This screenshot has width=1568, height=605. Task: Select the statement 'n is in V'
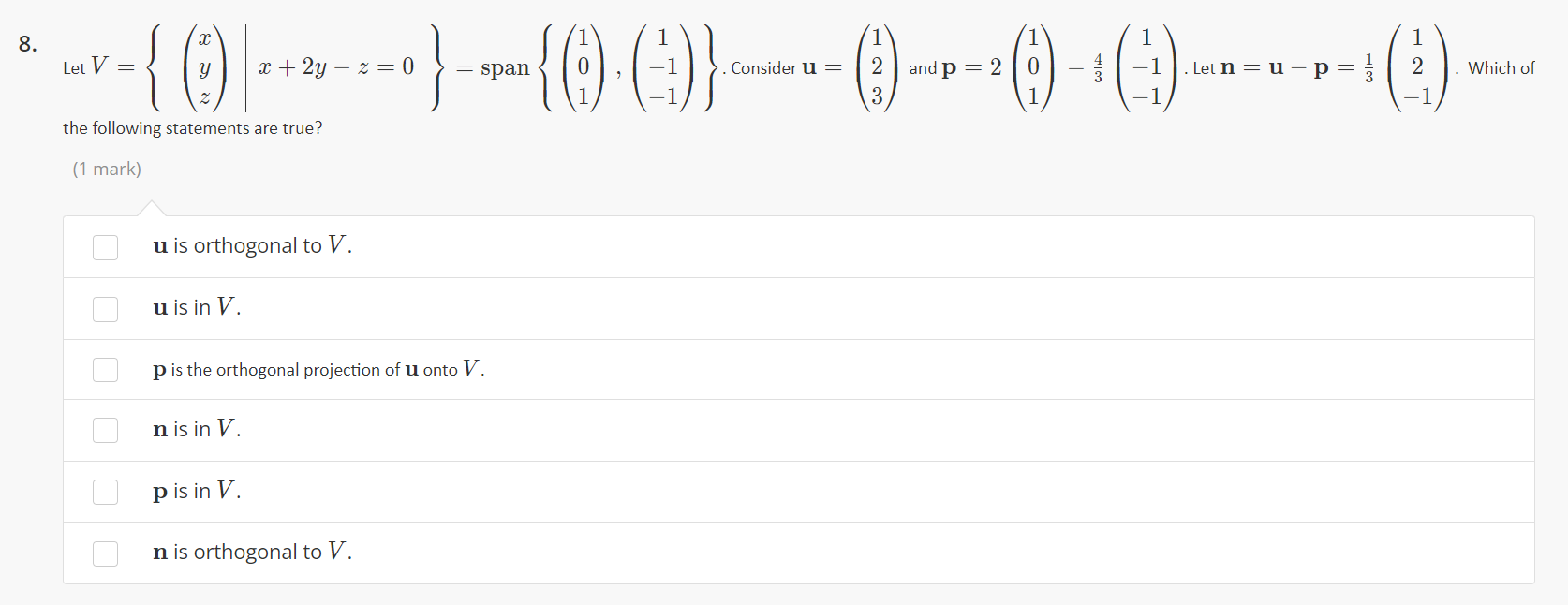196,429
